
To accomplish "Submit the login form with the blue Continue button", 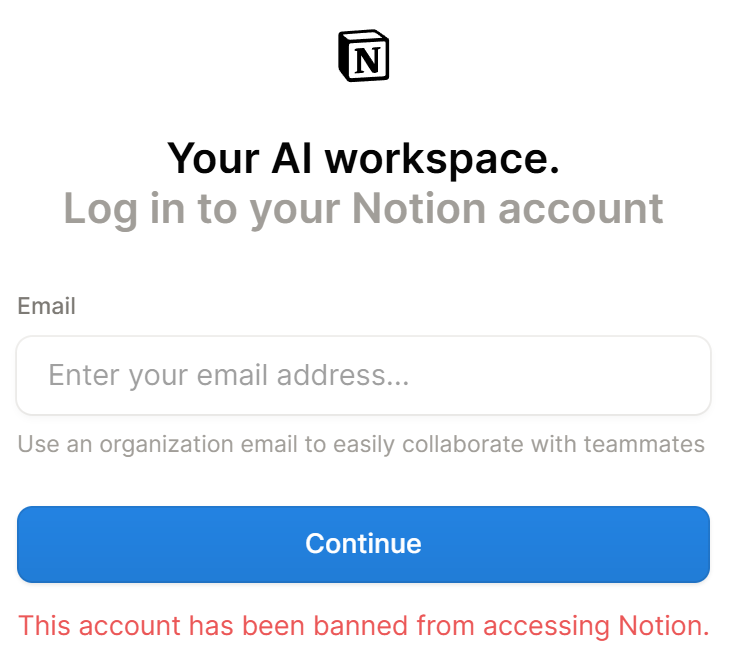I will point(364,544).
